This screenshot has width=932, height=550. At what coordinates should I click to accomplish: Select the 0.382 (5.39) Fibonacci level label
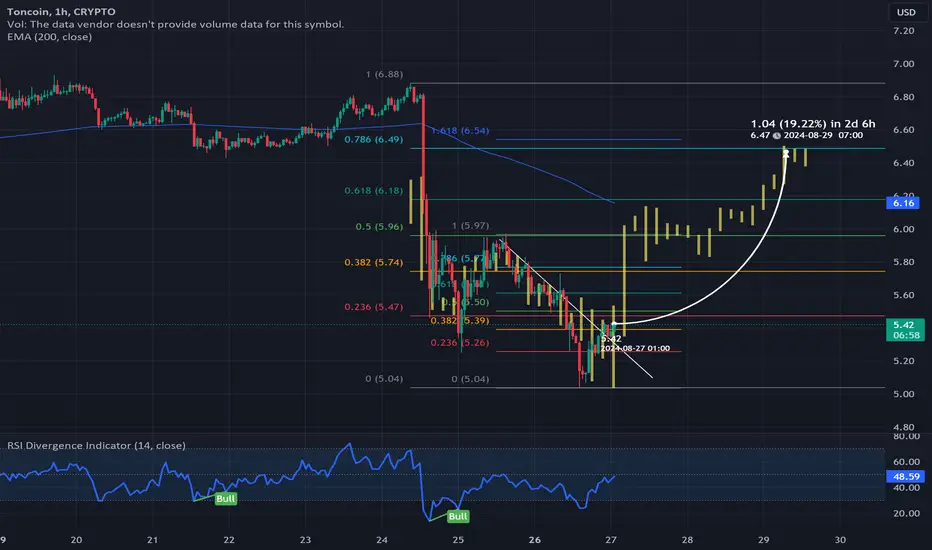[459, 320]
